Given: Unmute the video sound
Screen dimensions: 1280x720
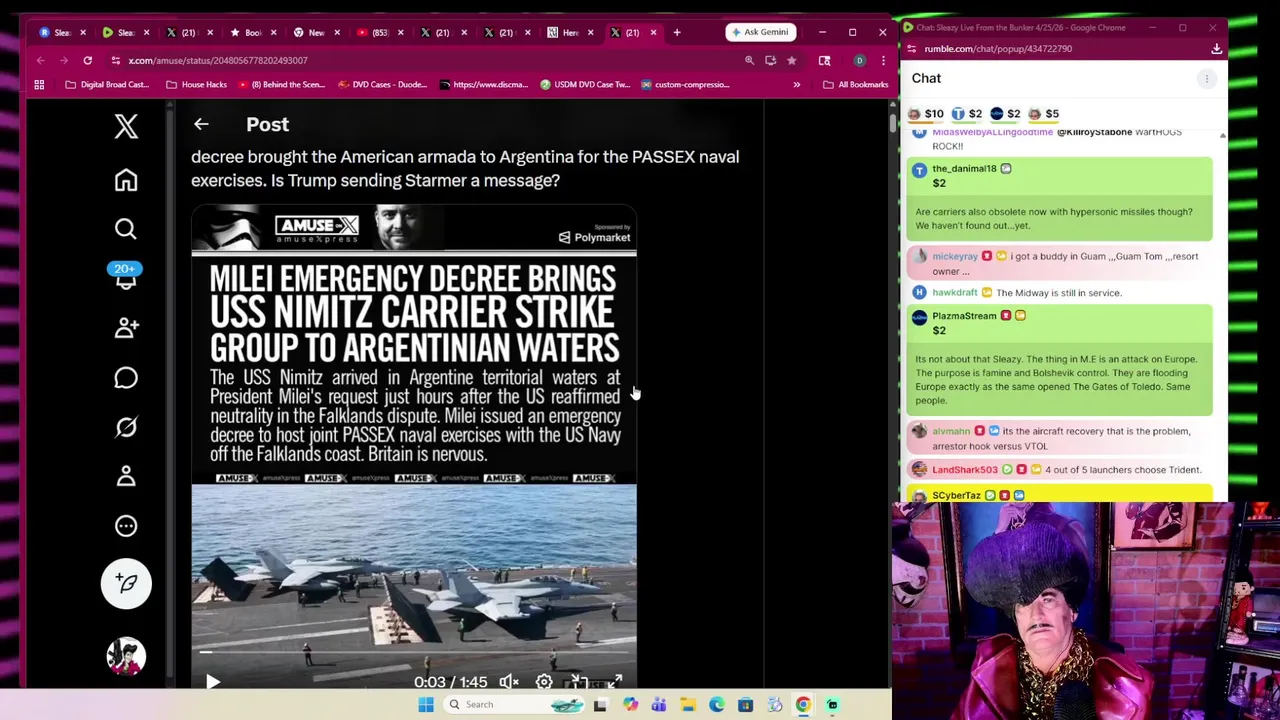Looking at the screenshot, I should coord(509,682).
